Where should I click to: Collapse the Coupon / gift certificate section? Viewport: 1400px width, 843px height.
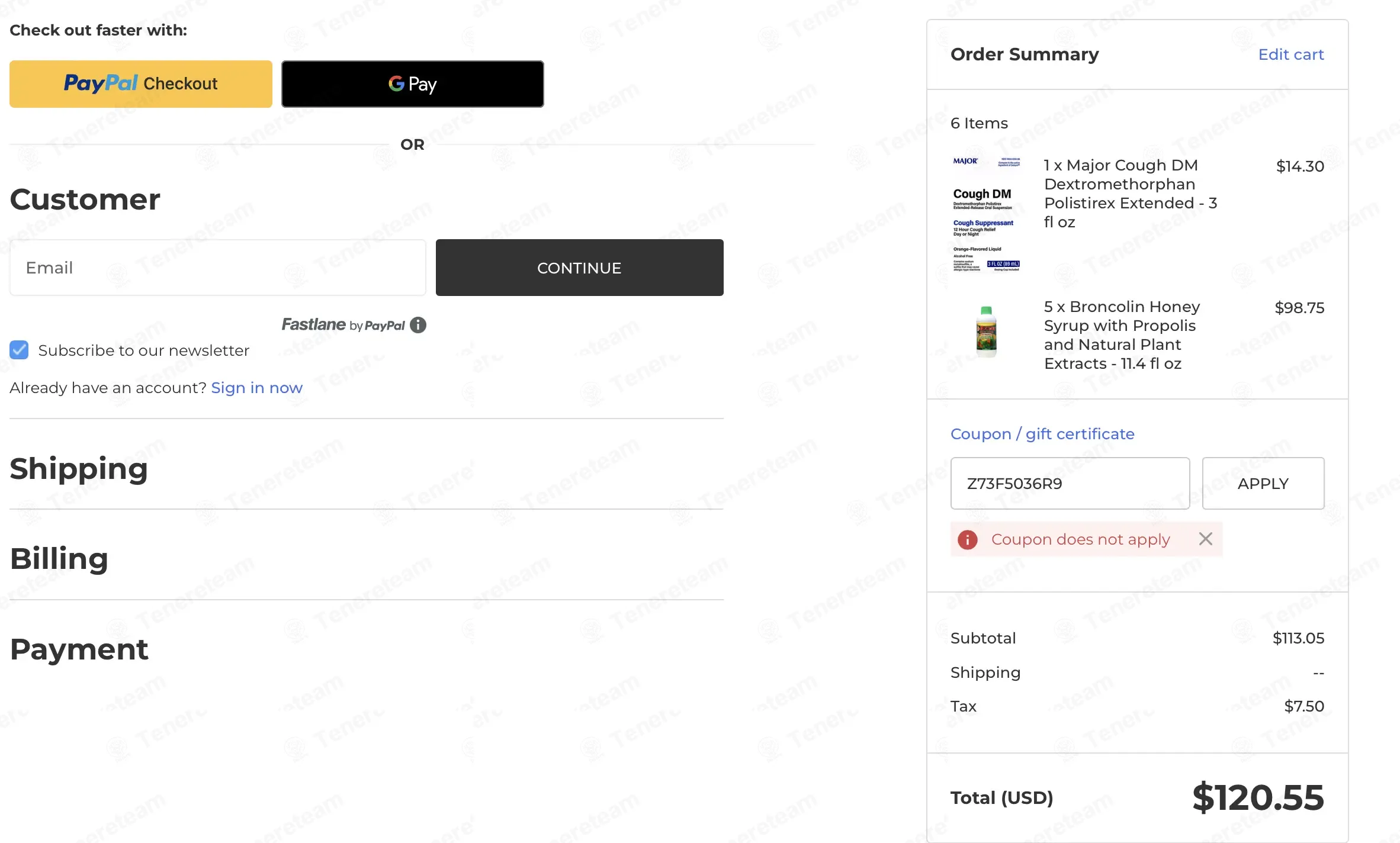(1042, 434)
